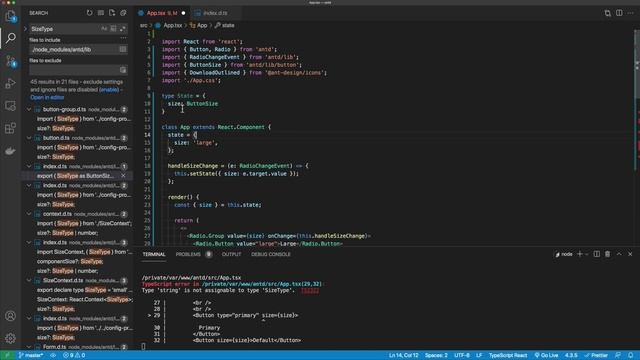
Task: Switch to the index.d.ts editor tab
Action: 215,13
